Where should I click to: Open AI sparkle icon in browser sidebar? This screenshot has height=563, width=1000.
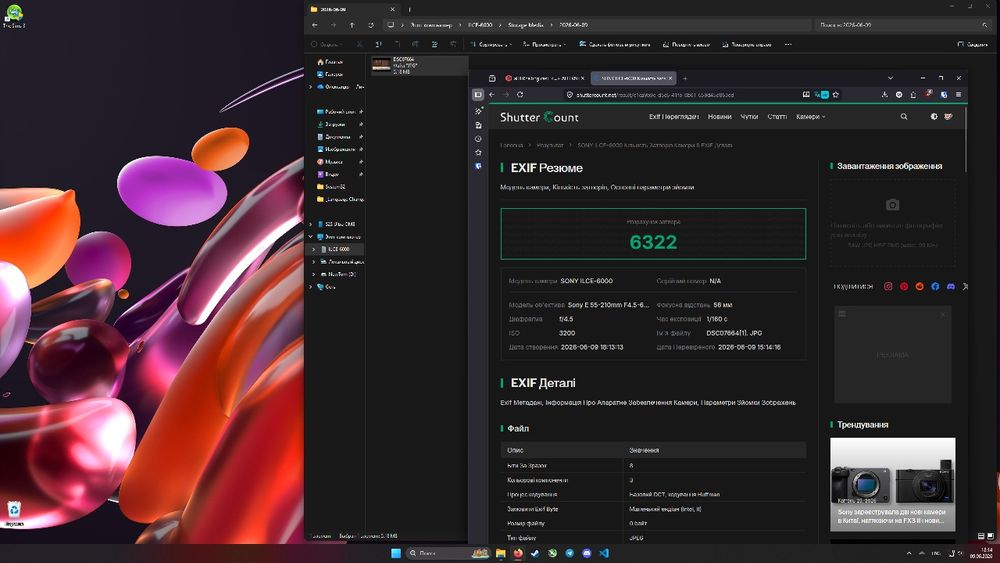click(478, 111)
